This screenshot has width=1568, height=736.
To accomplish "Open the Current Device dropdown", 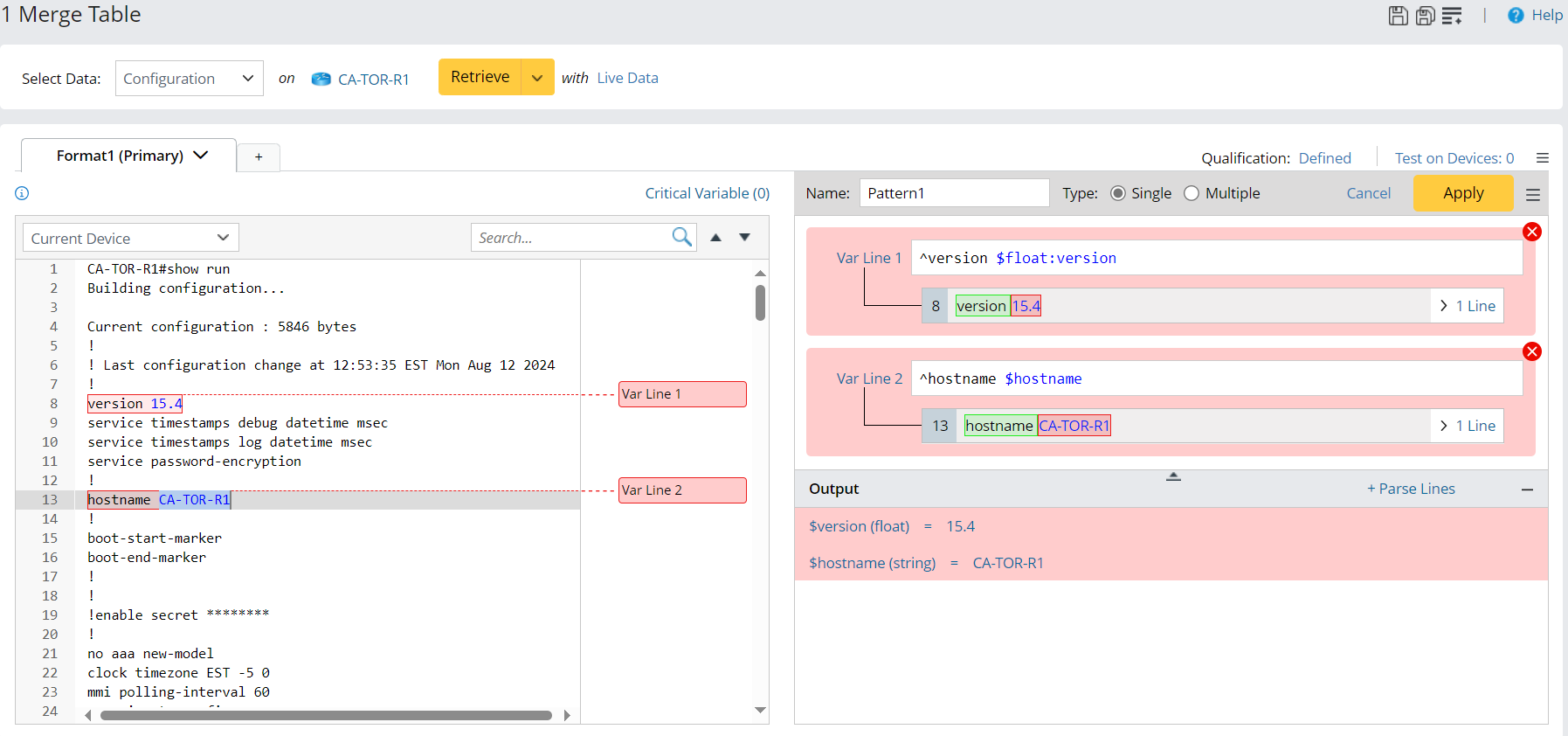I will point(130,238).
